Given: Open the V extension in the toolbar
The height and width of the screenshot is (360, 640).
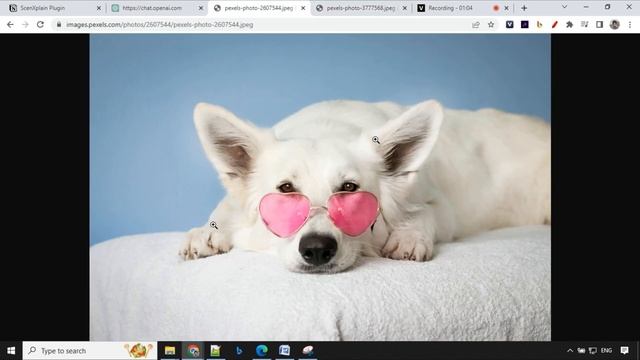Looking at the screenshot, I should 509,25.
